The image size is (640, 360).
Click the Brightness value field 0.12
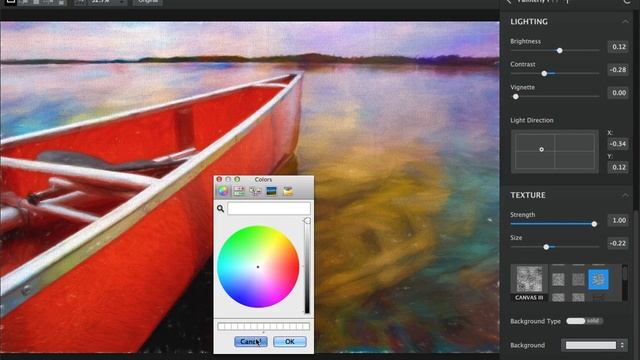pos(618,47)
